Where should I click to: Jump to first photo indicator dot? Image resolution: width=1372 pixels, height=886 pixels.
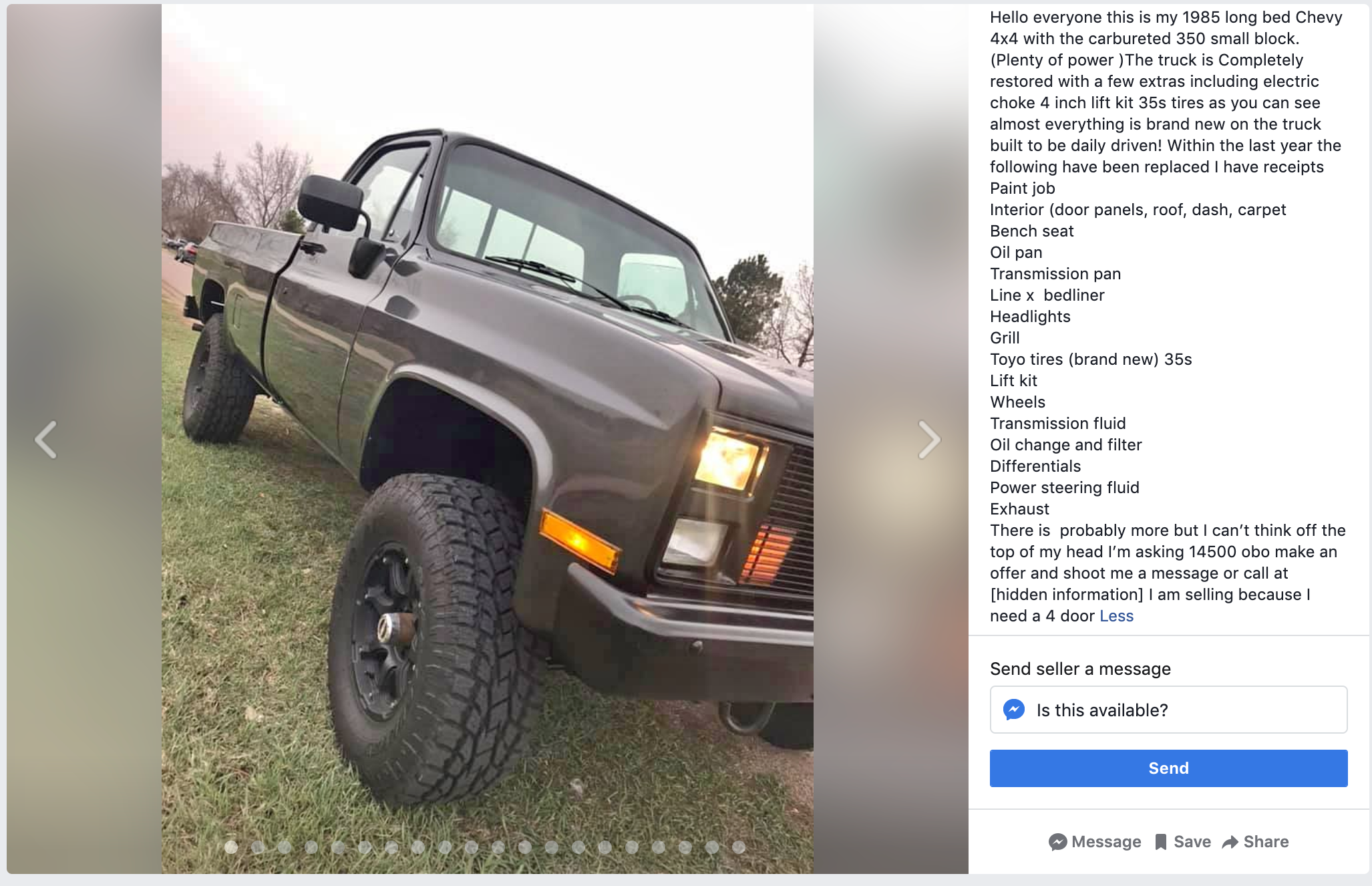click(231, 847)
